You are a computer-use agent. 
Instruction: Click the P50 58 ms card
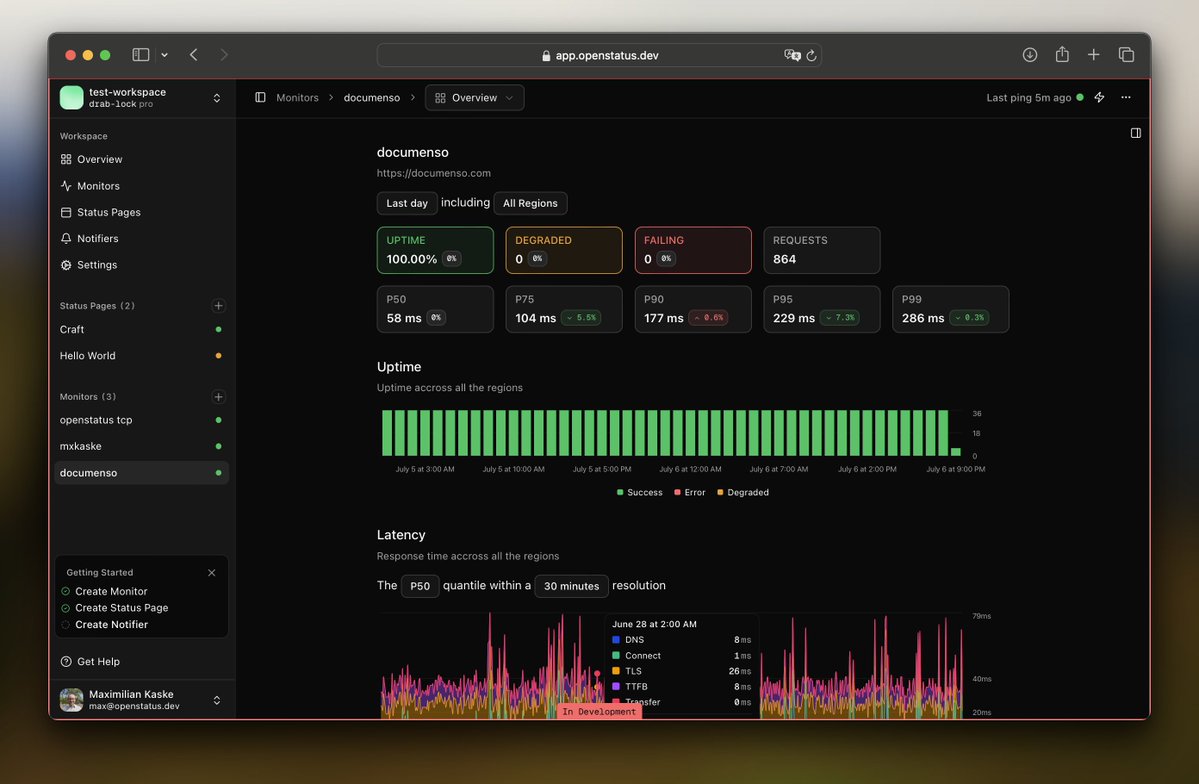pyautogui.click(x=435, y=309)
